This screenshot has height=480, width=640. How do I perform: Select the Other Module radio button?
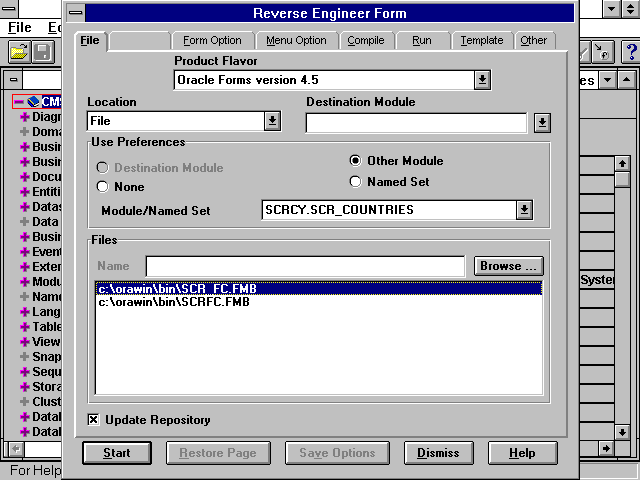[x=355, y=161]
